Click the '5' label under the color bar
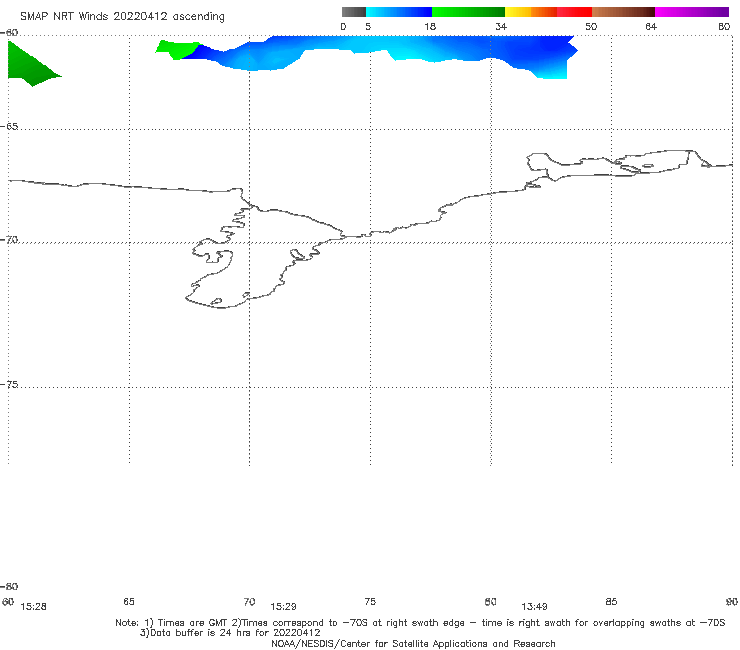The image size is (740, 650). (x=368, y=26)
